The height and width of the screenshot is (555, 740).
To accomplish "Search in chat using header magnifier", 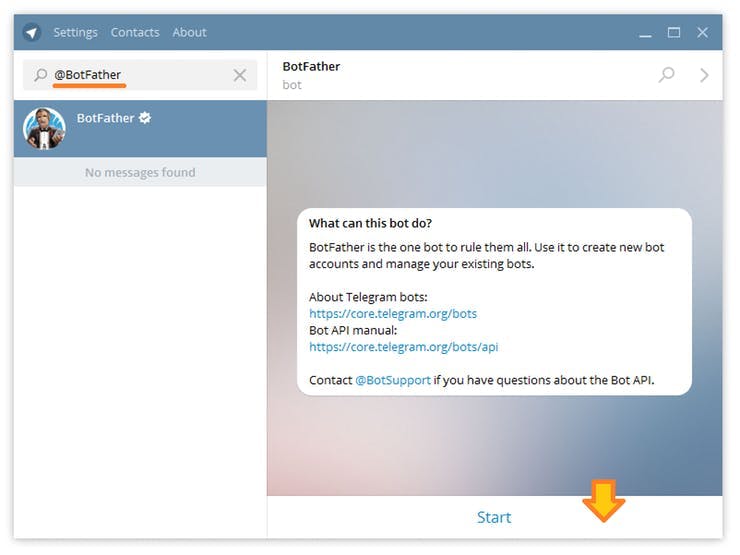I will 666,75.
